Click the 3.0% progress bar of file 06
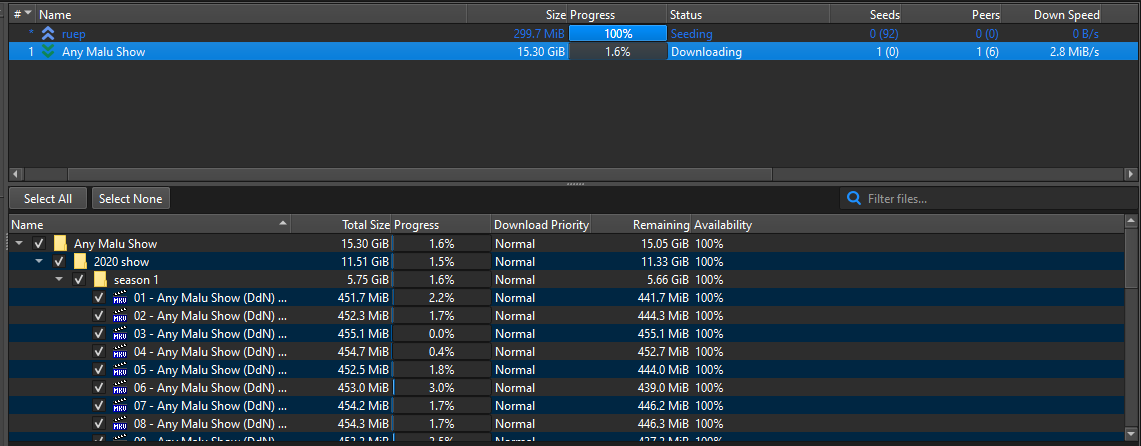Viewport: 1141px width, 446px height. (x=442, y=388)
